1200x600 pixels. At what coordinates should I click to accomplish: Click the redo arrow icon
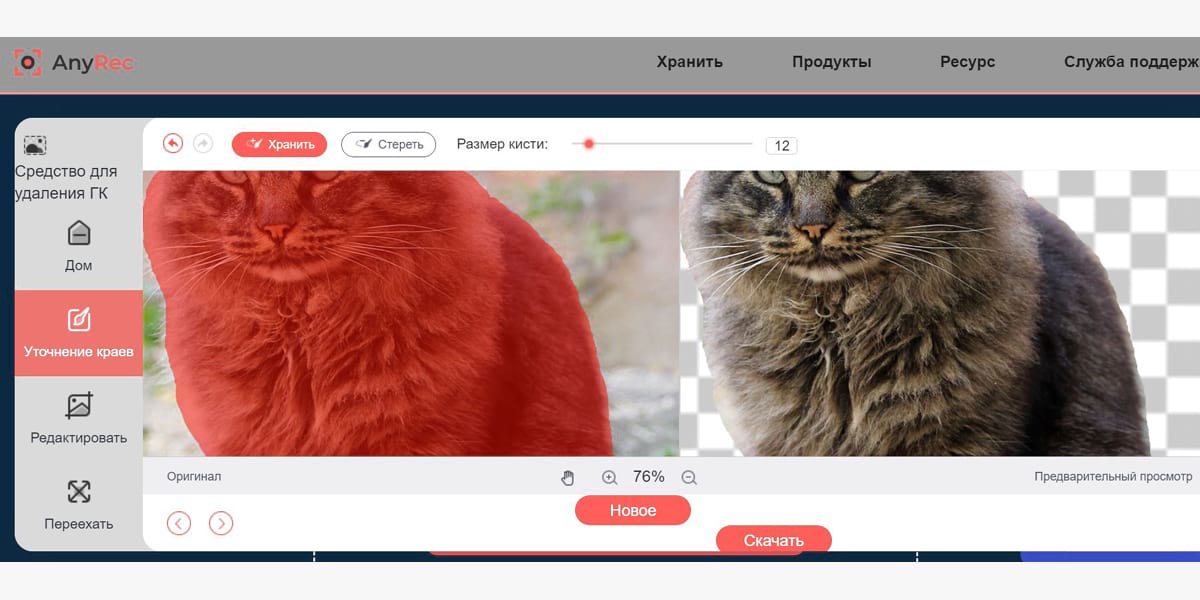(203, 144)
